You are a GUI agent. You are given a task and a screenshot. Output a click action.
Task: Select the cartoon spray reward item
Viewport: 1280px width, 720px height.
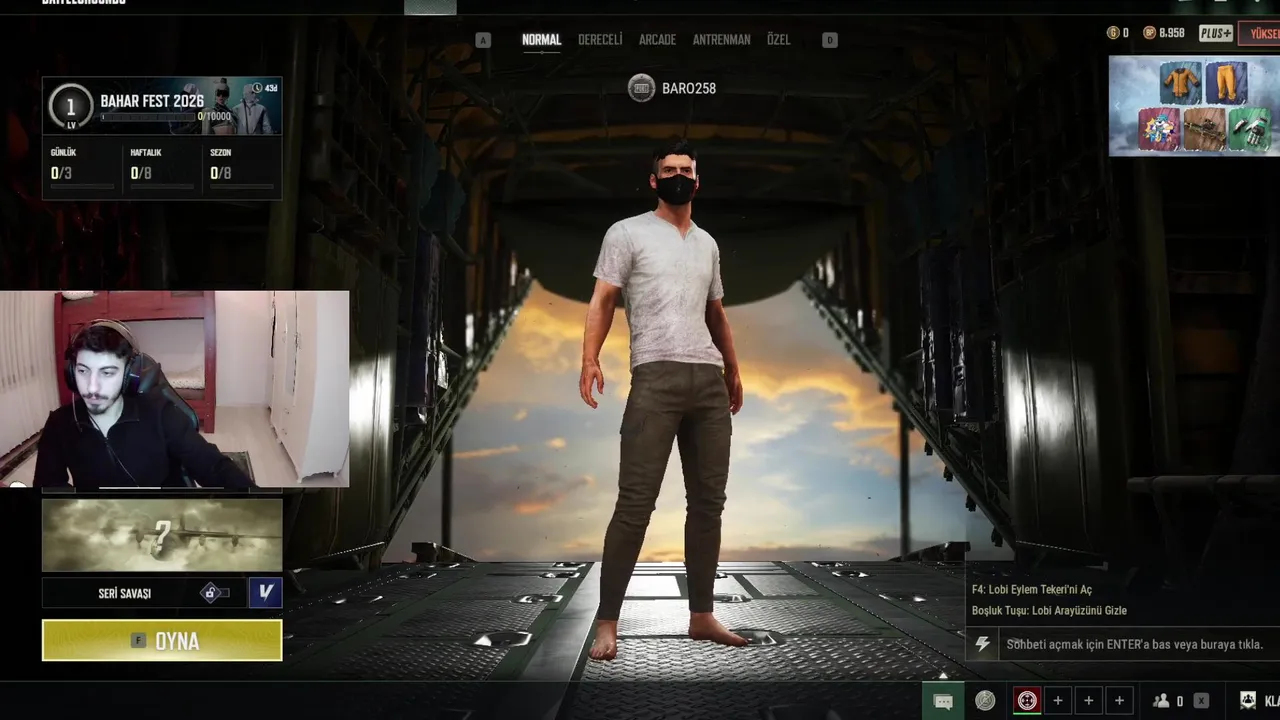pyautogui.click(x=1159, y=130)
